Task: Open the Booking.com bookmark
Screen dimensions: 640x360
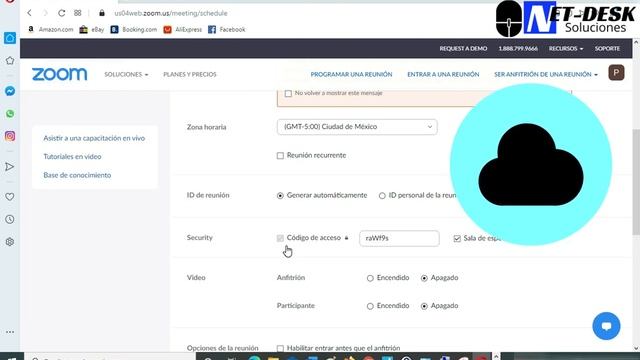Action: pos(134,29)
